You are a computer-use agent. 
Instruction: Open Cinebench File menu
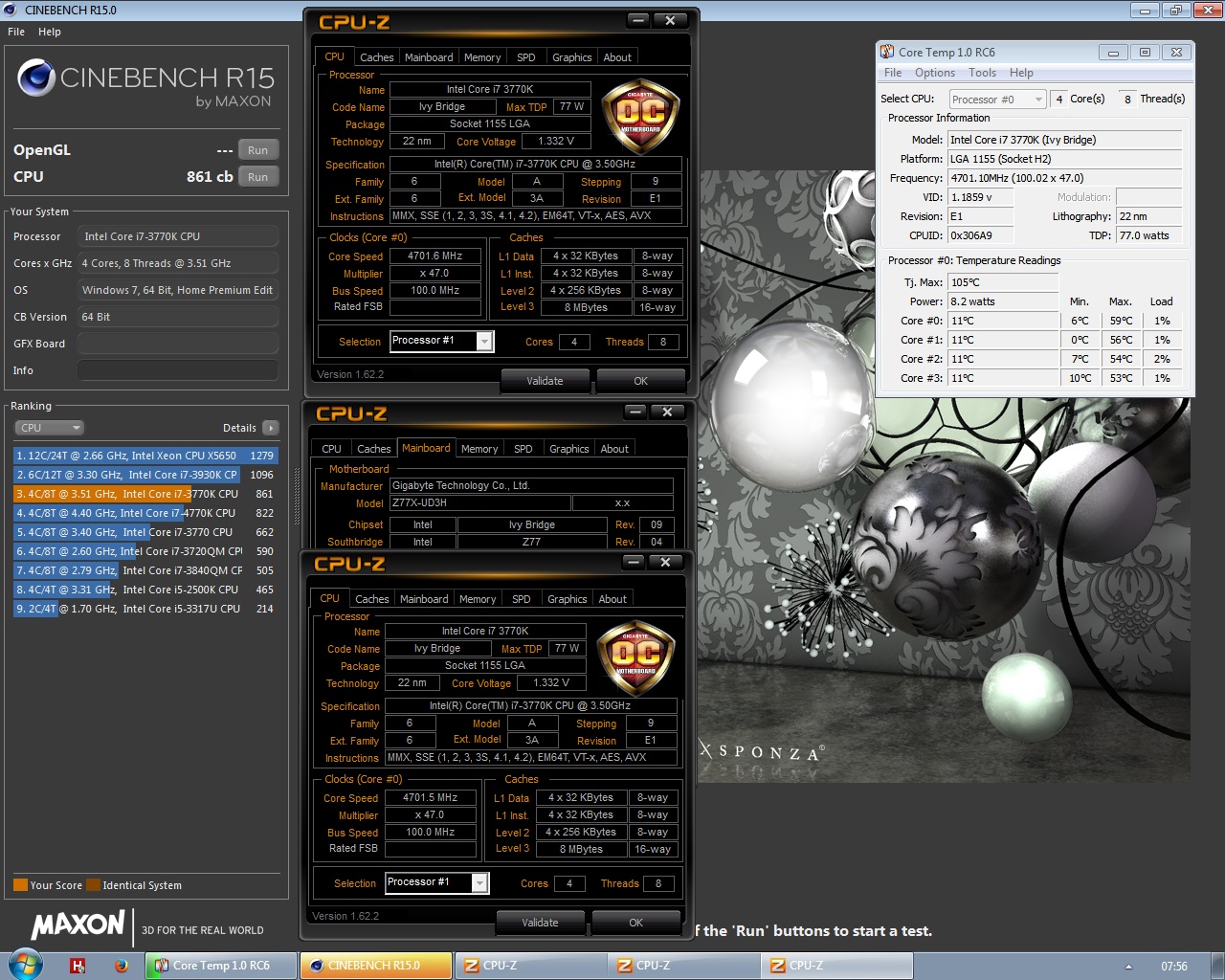16,32
